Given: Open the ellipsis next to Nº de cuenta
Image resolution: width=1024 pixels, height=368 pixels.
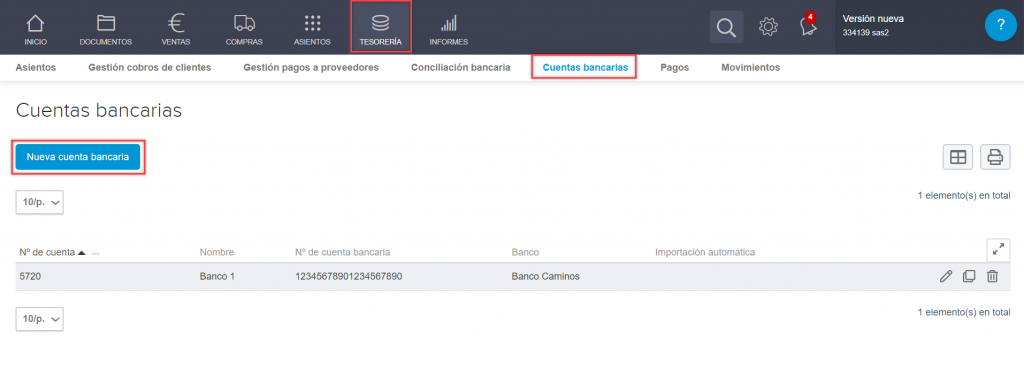Looking at the screenshot, I should pyautogui.click(x=96, y=253).
